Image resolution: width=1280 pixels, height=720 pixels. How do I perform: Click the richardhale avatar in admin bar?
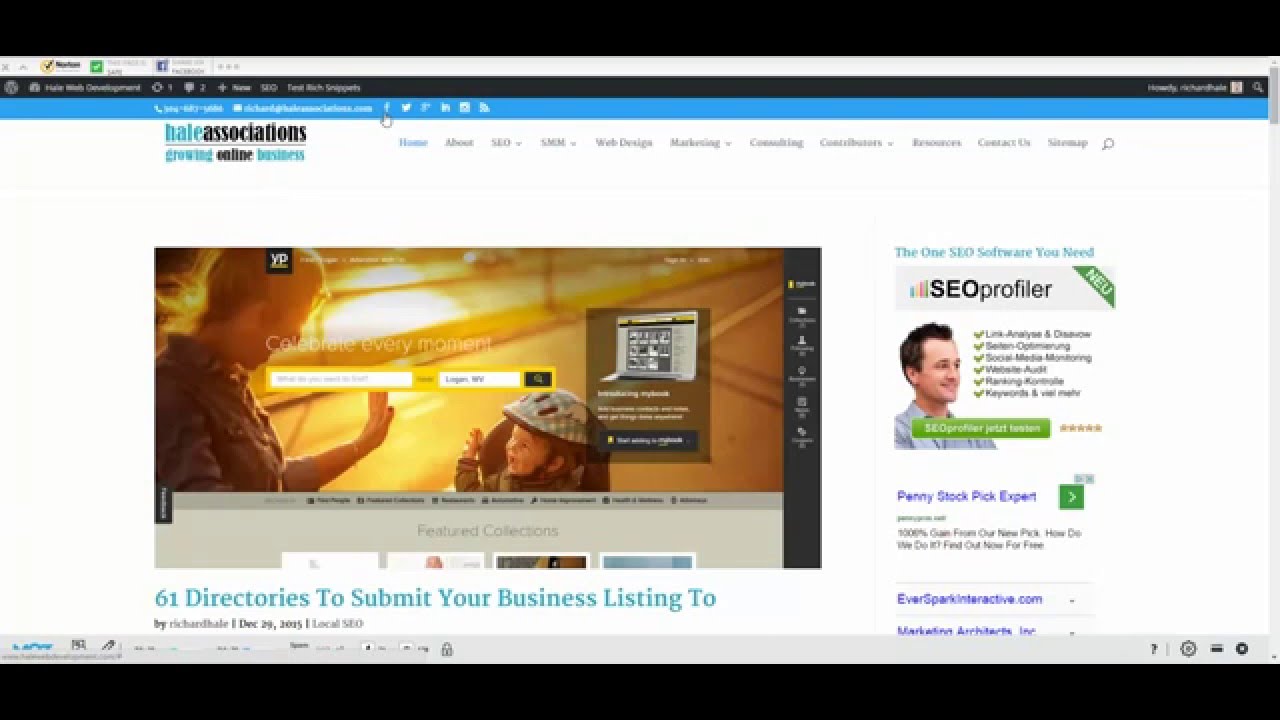point(1237,88)
